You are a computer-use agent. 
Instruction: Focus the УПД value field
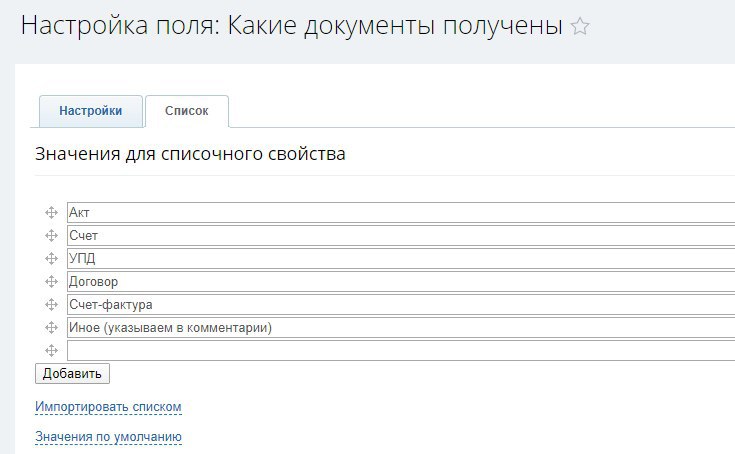[401, 259]
